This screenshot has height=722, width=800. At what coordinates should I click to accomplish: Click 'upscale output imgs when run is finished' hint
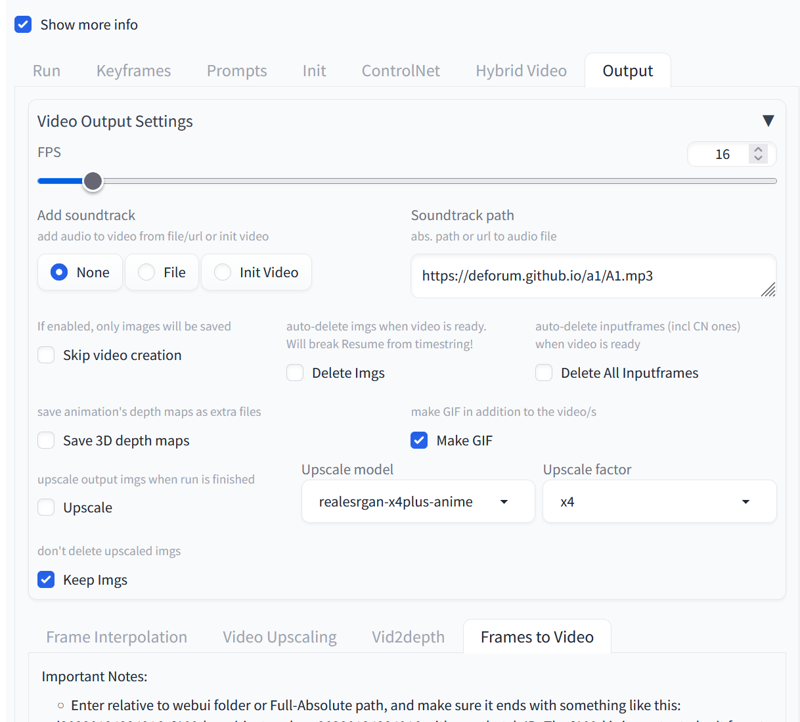[146, 479]
